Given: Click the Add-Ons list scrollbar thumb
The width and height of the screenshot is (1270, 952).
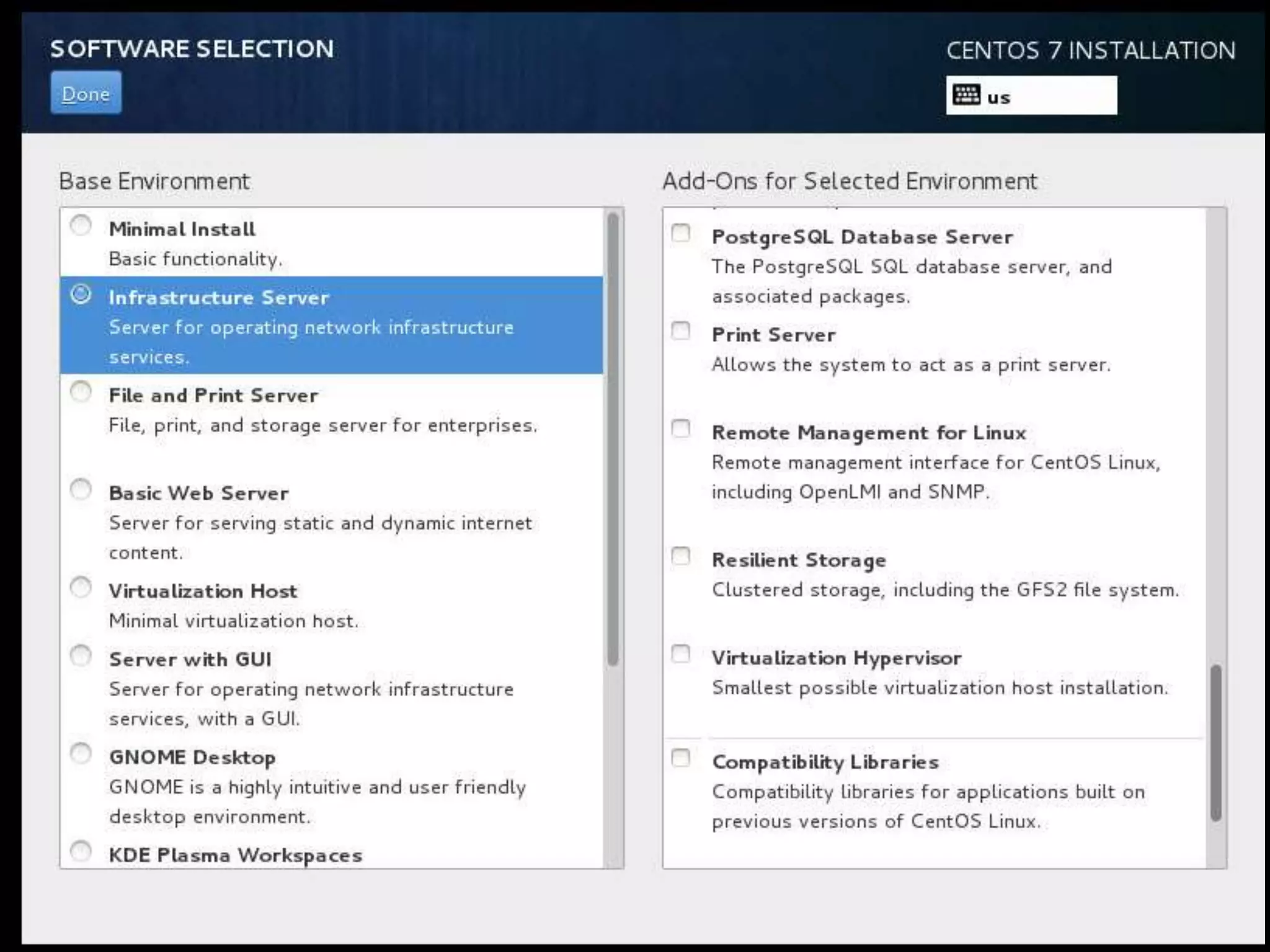Looking at the screenshot, I should pyautogui.click(x=1215, y=743).
